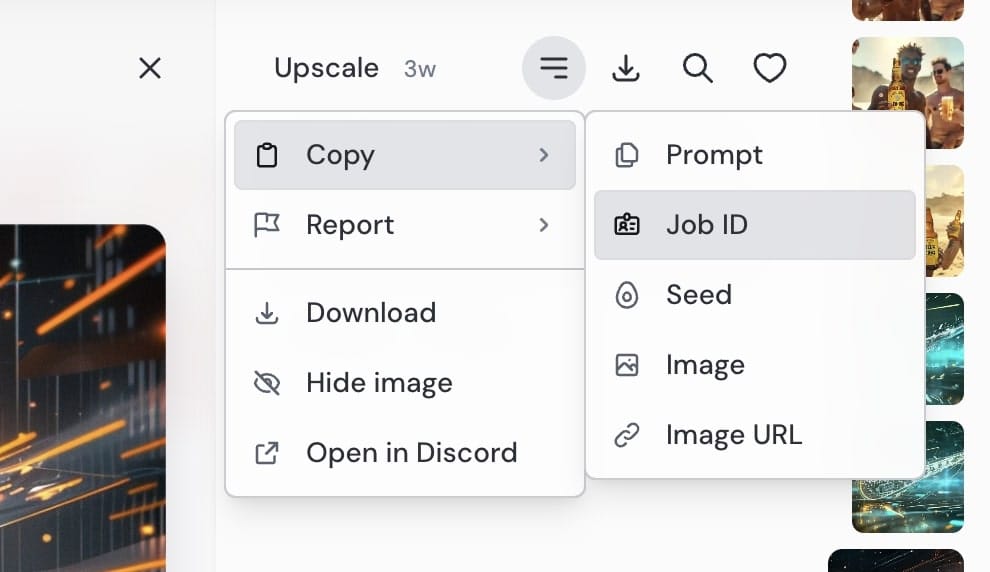This screenshot has width=990, height=572.
Task: Click the chain link Image URL icon
Action: [x=626, y=435]
